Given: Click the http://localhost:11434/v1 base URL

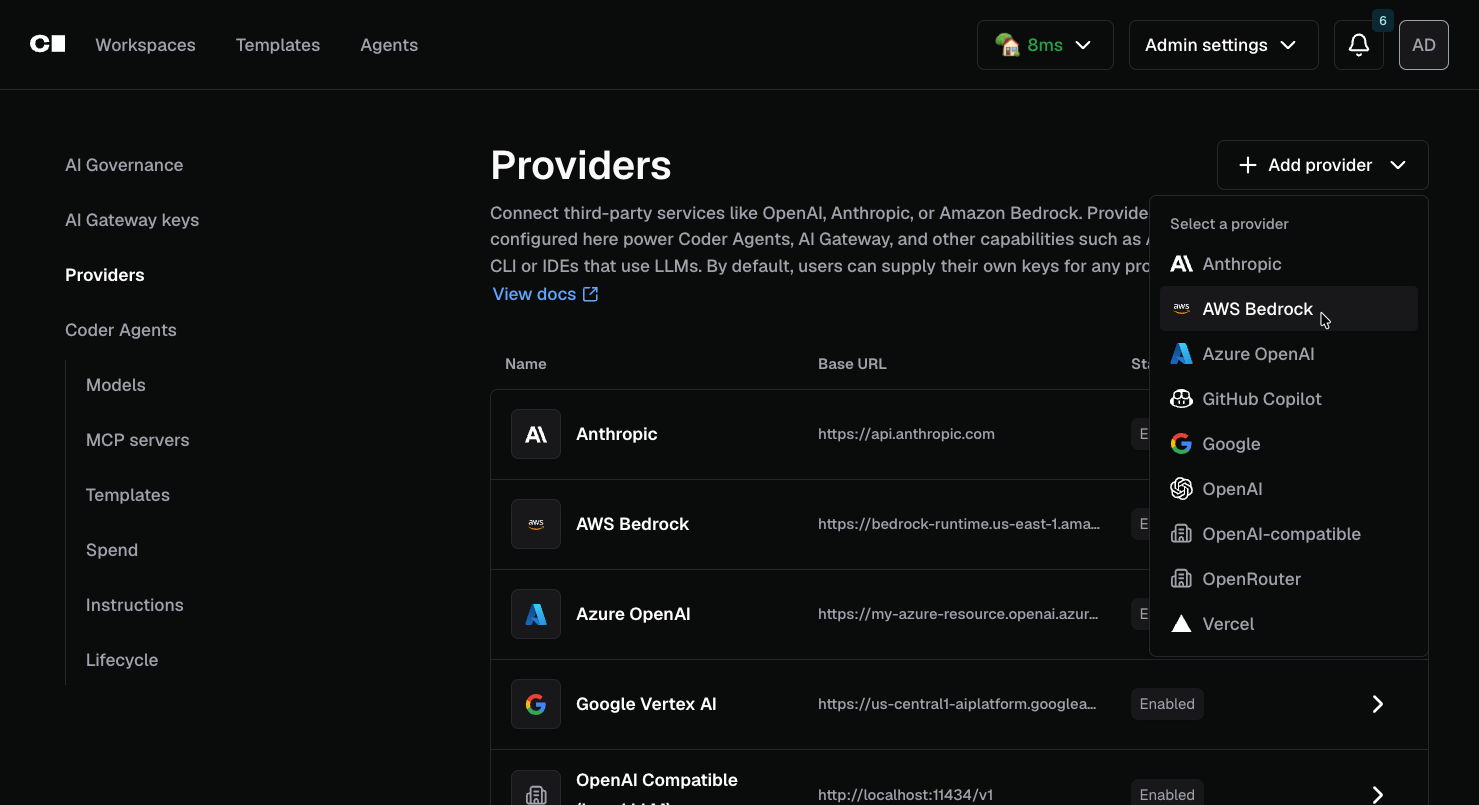Looking at the screenshot, I should [905, 795].
